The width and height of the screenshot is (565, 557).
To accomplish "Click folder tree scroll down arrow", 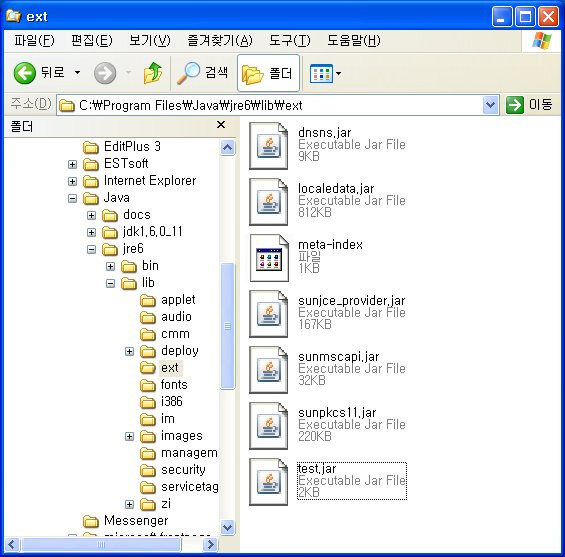I will [x=227, y=527].
